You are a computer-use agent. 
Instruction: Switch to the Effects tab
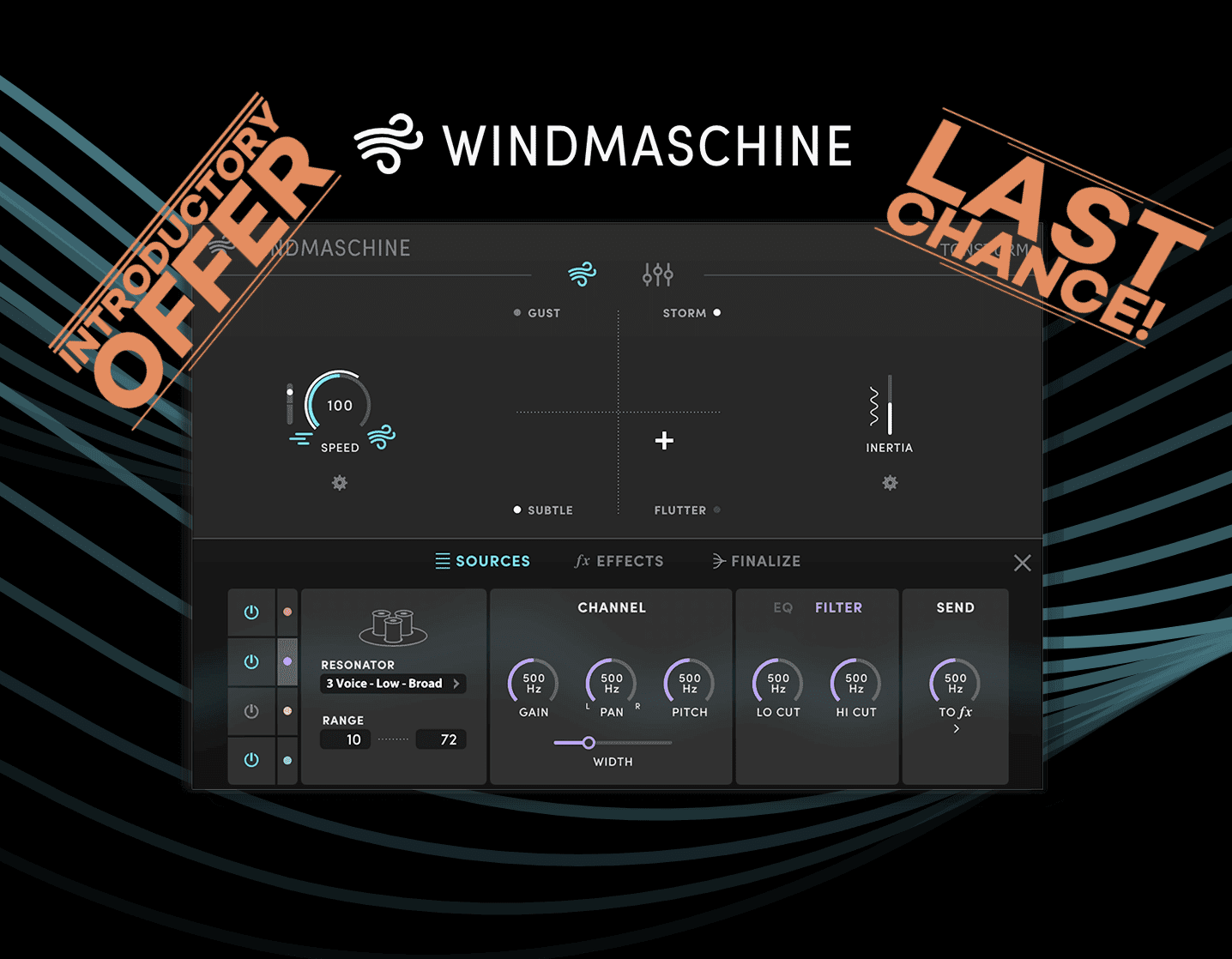pyautogui.click(x=619, y=561)
